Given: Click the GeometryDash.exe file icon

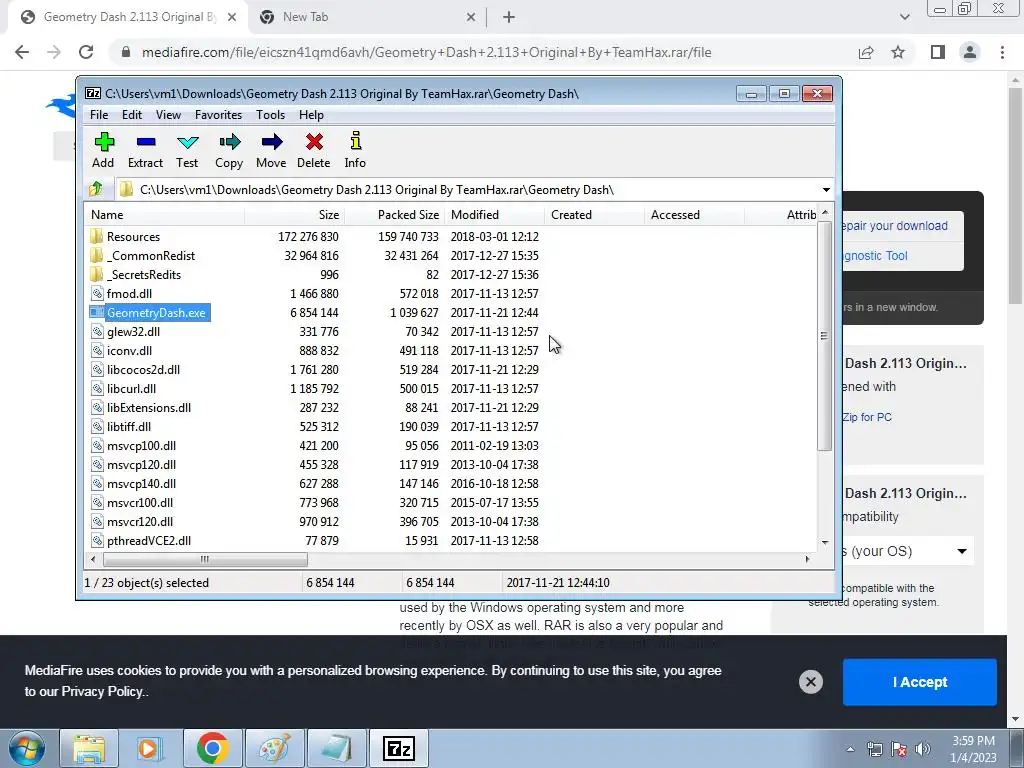Looking at the screenshot, I should [x=97, y=312].
